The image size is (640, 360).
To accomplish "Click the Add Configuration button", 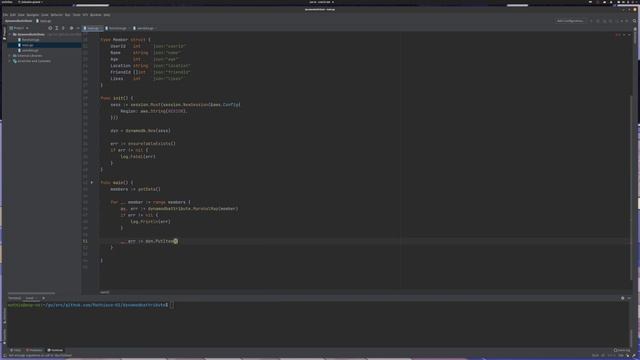I will 570,21.
